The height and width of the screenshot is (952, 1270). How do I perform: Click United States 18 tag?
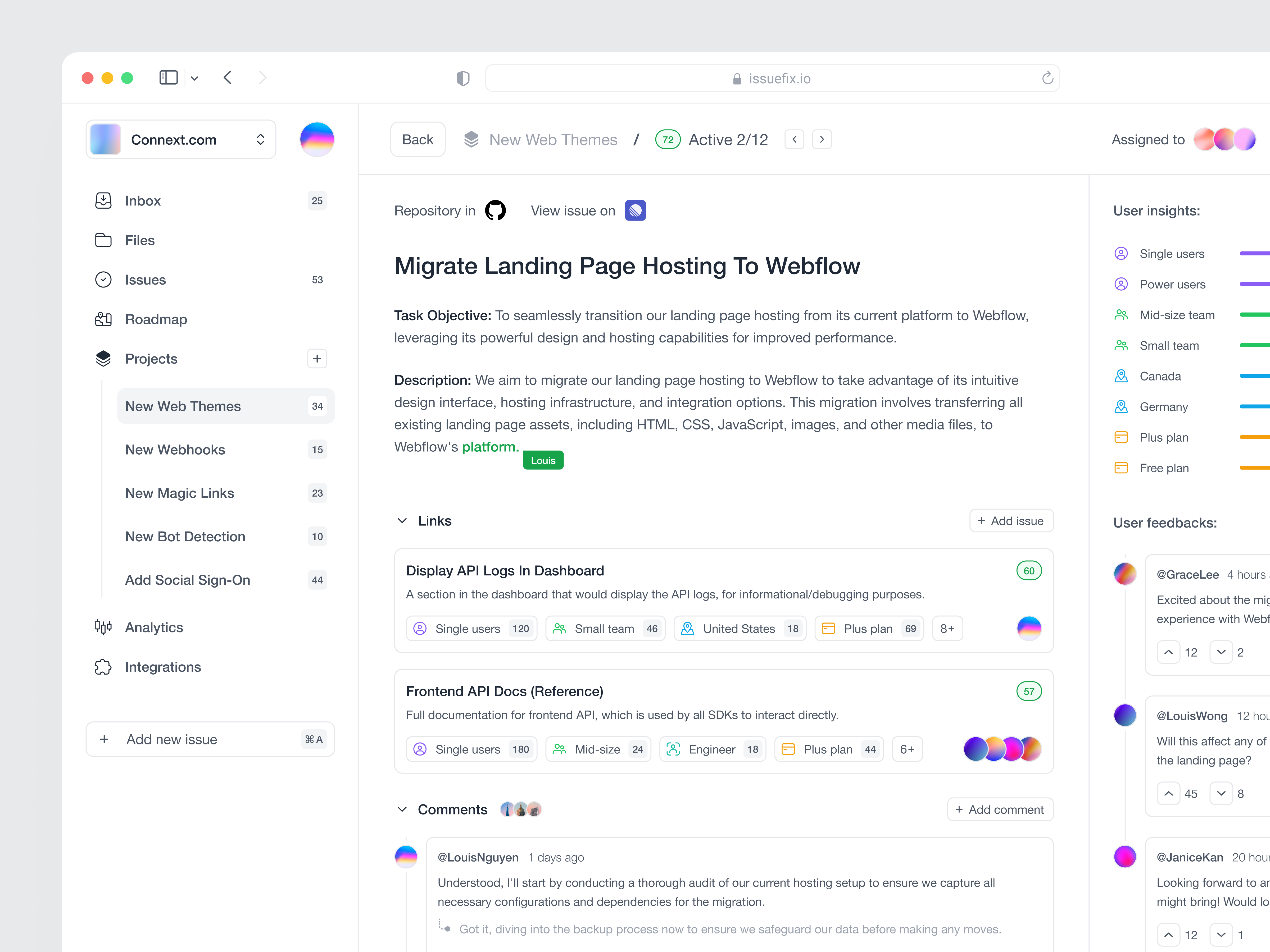point(740,628)
